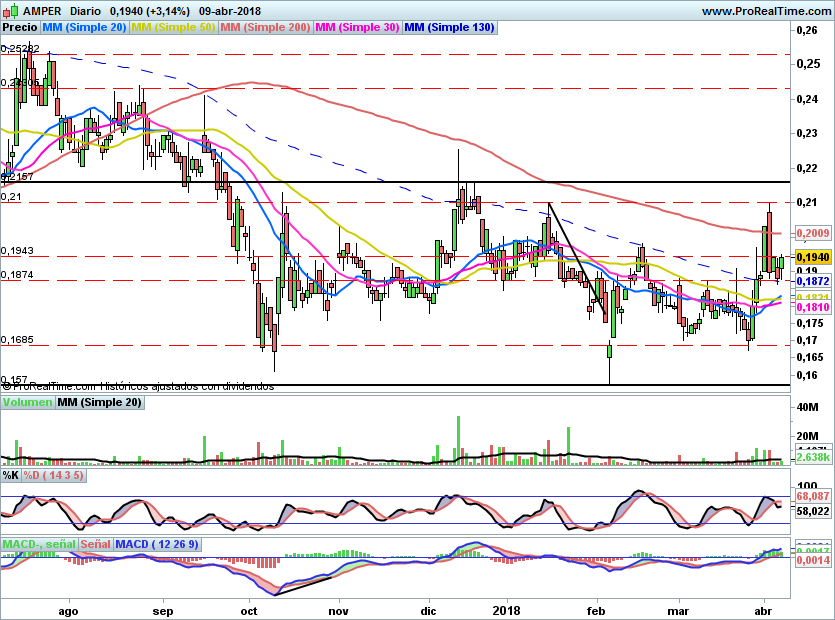Image resolution: width=835 pixels, height=620 pixels.
Task: Click the 0,2009 MM200 value tag
Action: (813, 233)
